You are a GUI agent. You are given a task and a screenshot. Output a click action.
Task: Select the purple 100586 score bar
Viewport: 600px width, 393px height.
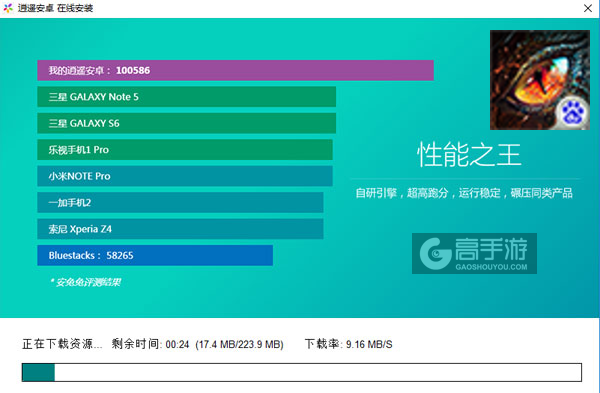point(235,70)
